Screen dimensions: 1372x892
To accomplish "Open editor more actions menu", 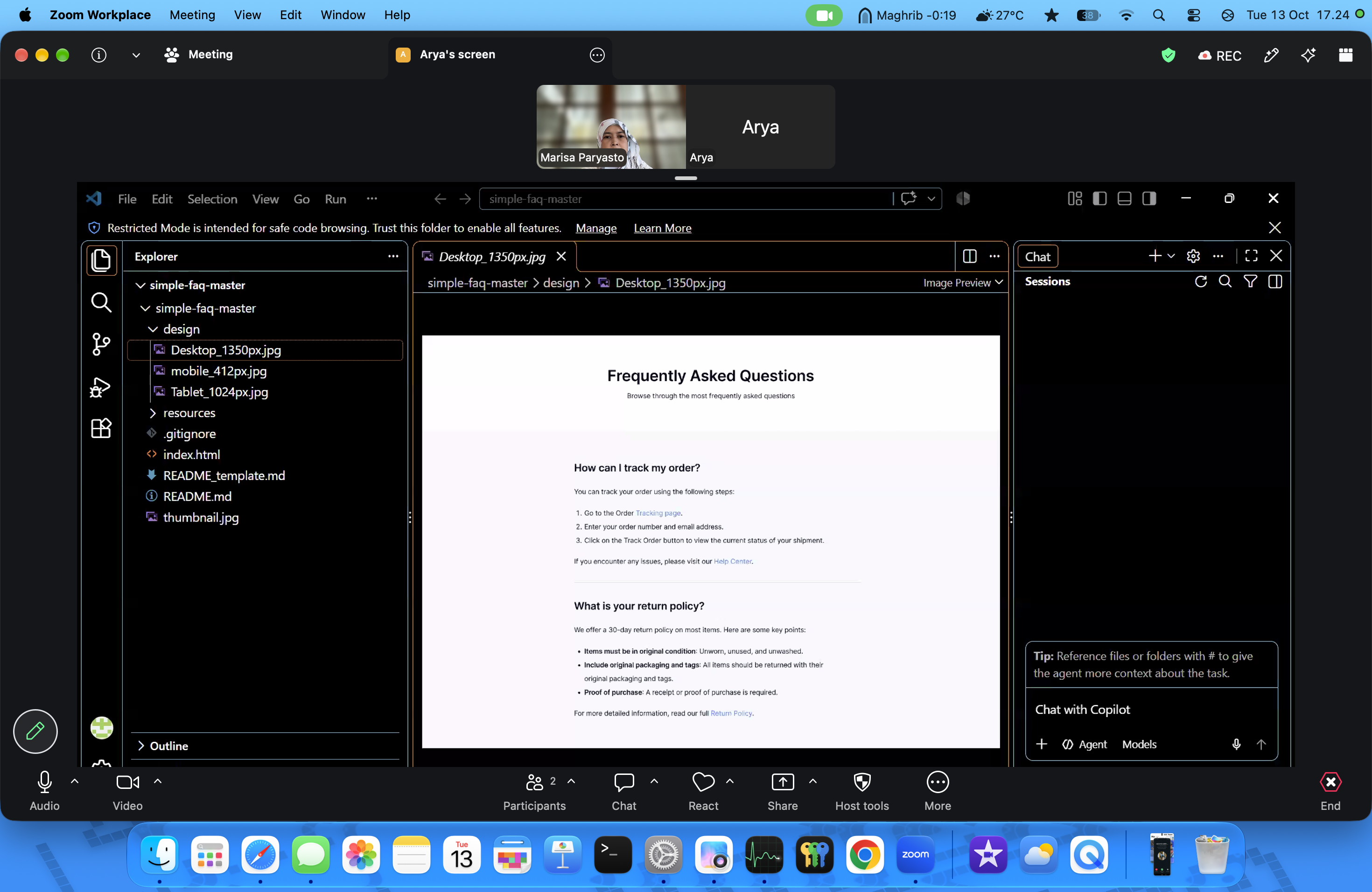I will 994,257.
